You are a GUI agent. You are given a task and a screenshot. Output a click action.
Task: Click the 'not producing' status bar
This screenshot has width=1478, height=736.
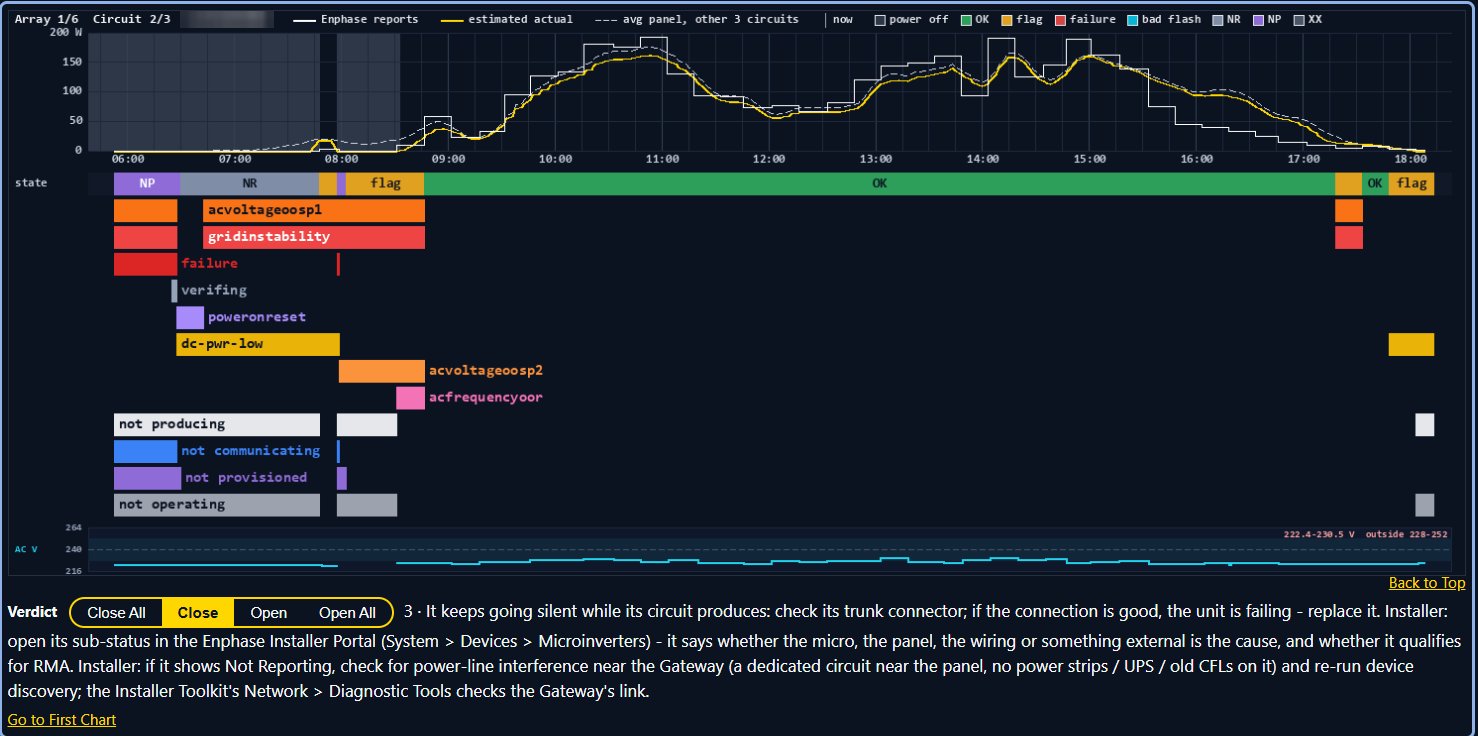pos(217,424)
